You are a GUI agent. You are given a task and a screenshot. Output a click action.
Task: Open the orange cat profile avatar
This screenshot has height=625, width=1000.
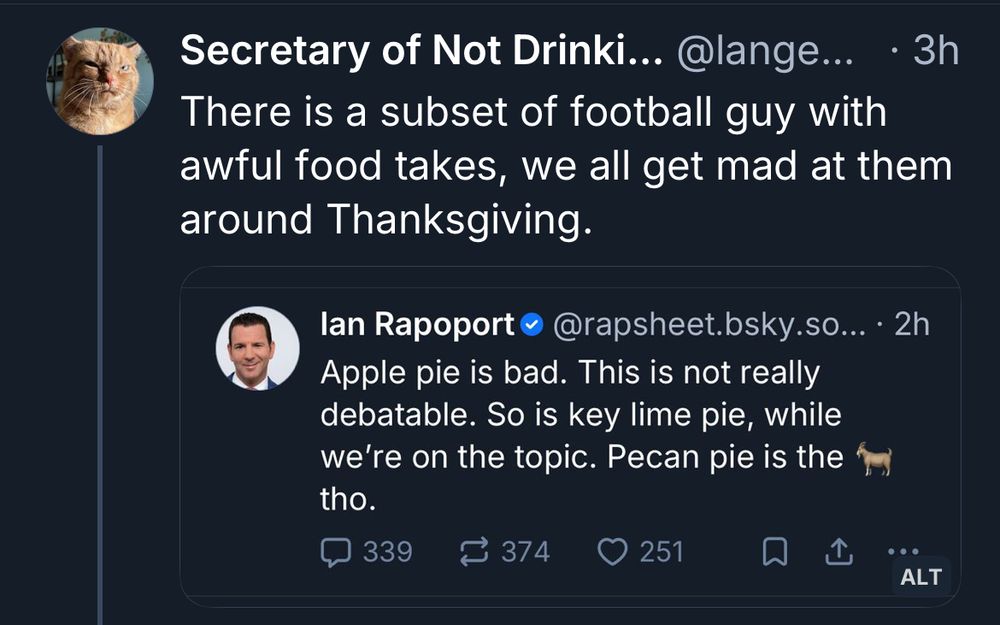[100, 82]
